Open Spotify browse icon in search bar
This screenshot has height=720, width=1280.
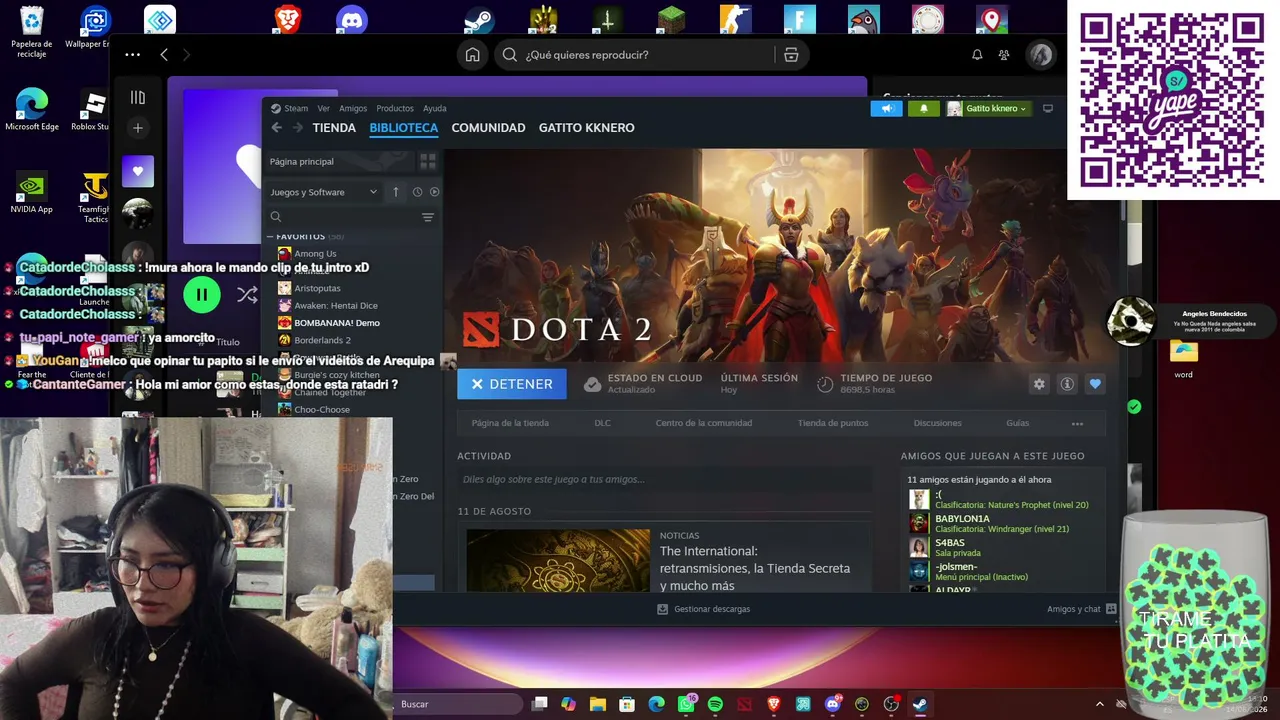(791, 55)
